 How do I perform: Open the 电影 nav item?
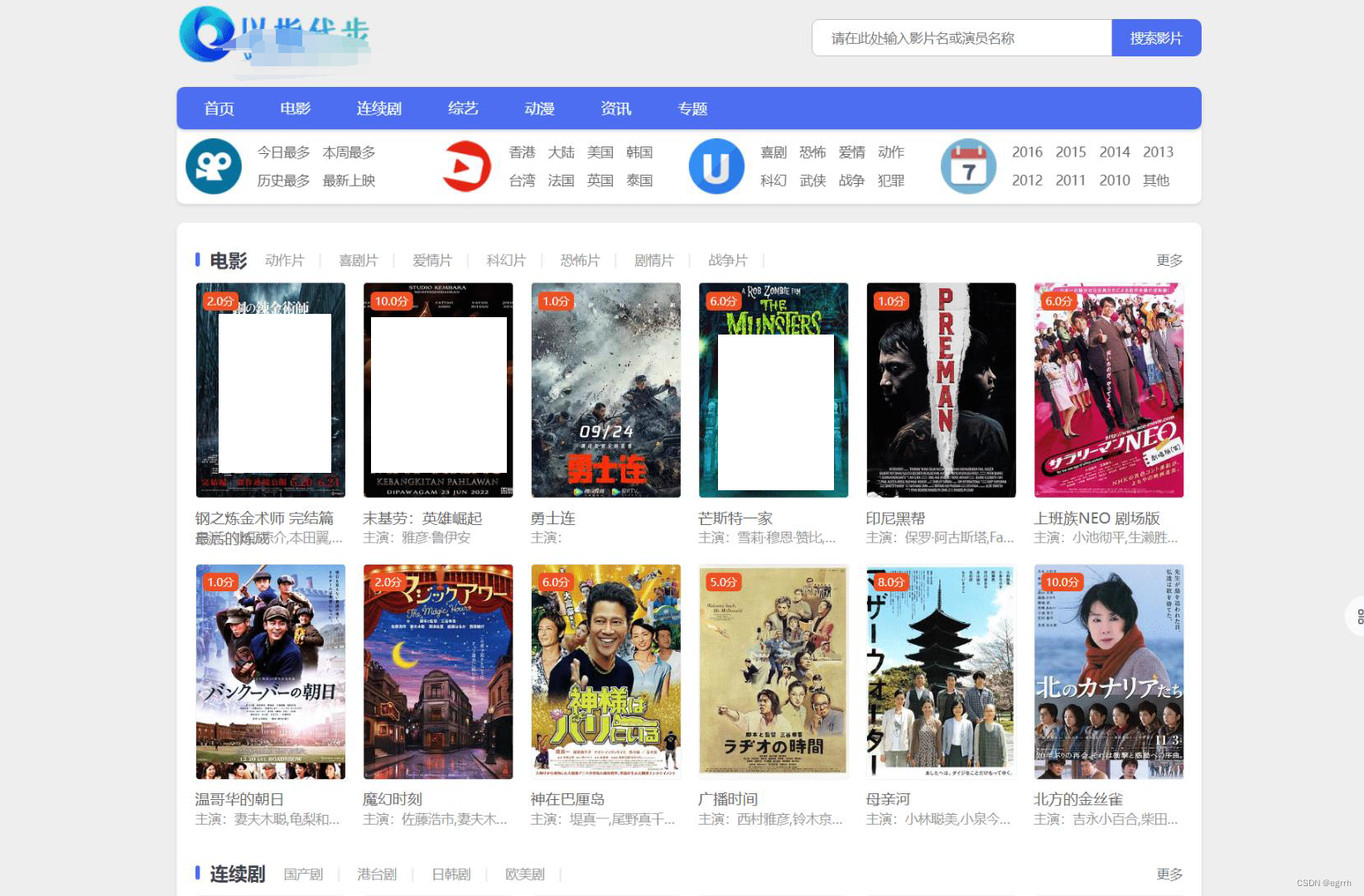click(296, 108)
